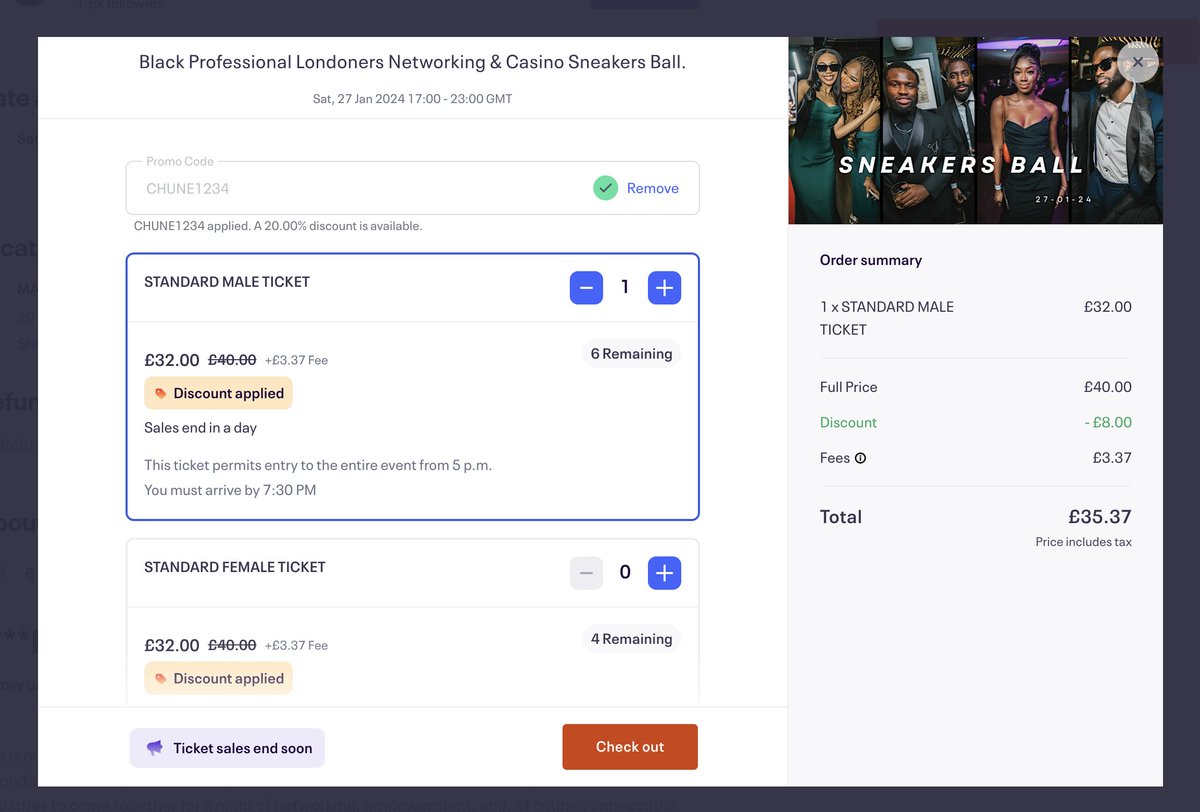Click the Sales end in a day text

click(x=200, y=428)
